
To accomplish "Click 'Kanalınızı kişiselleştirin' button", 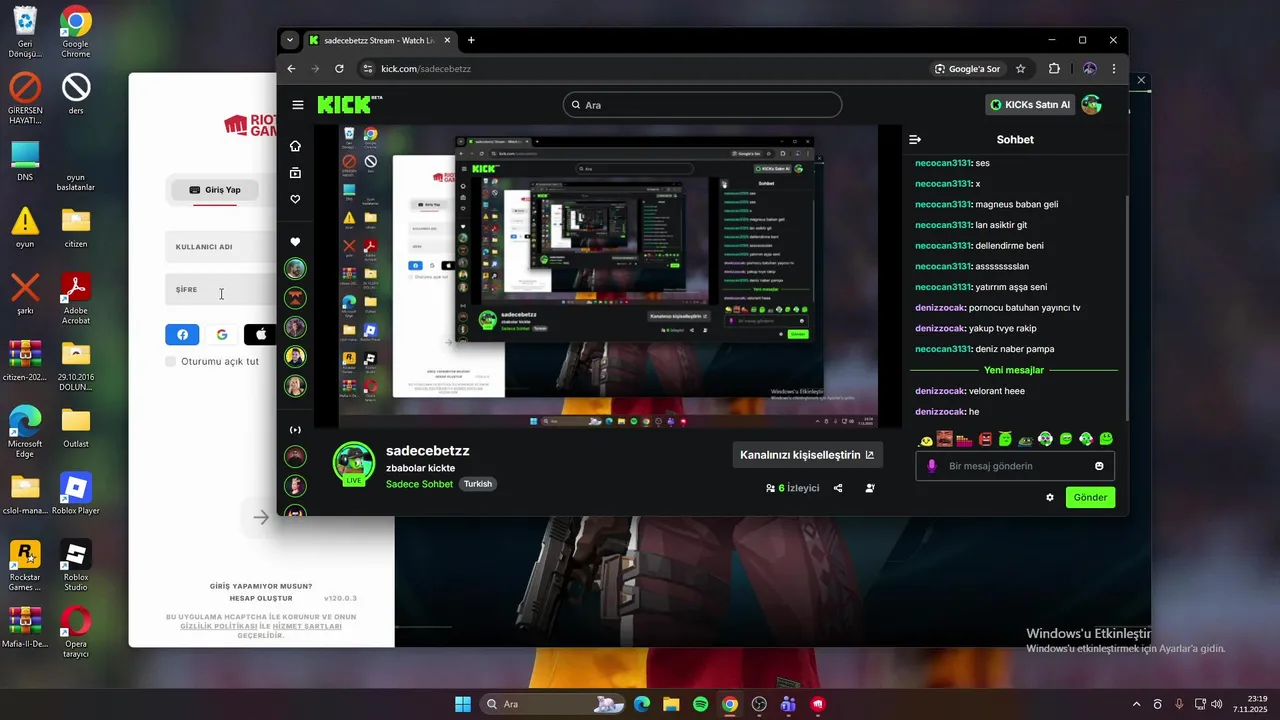I will pos(807,455).
